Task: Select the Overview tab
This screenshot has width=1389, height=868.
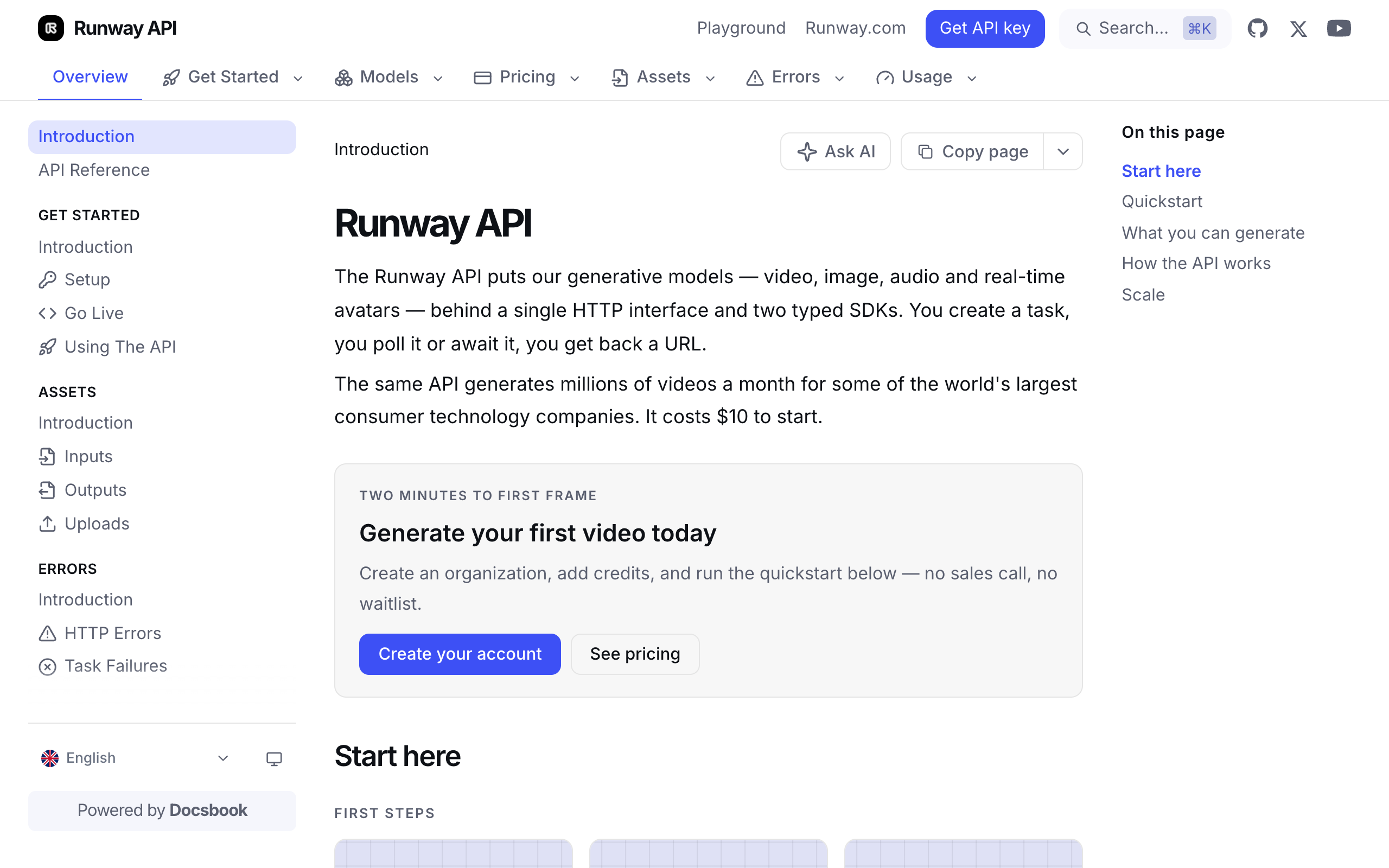Action: pyautogui.click(x=90, y=77)
